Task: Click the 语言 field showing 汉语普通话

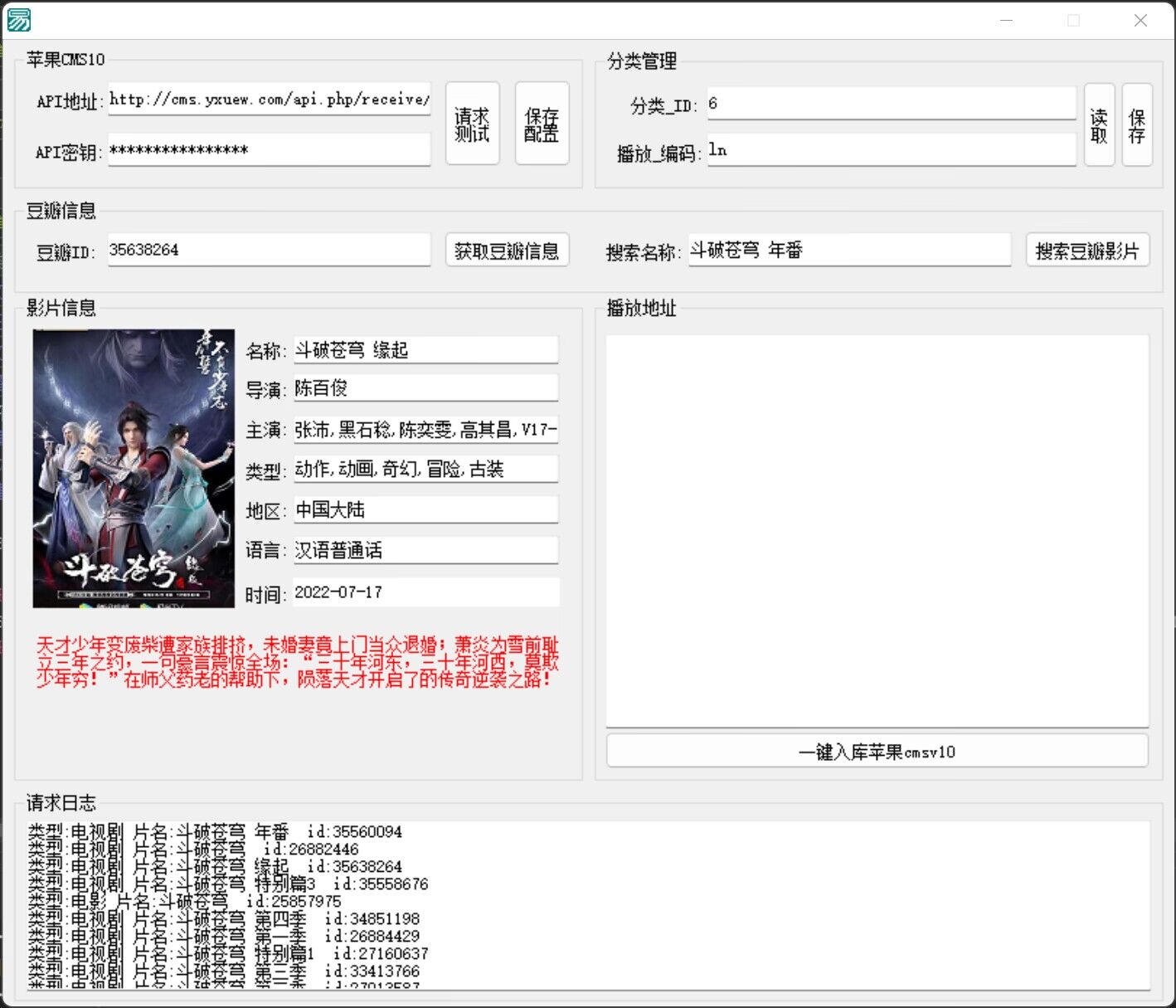Action: pos(426,550)
